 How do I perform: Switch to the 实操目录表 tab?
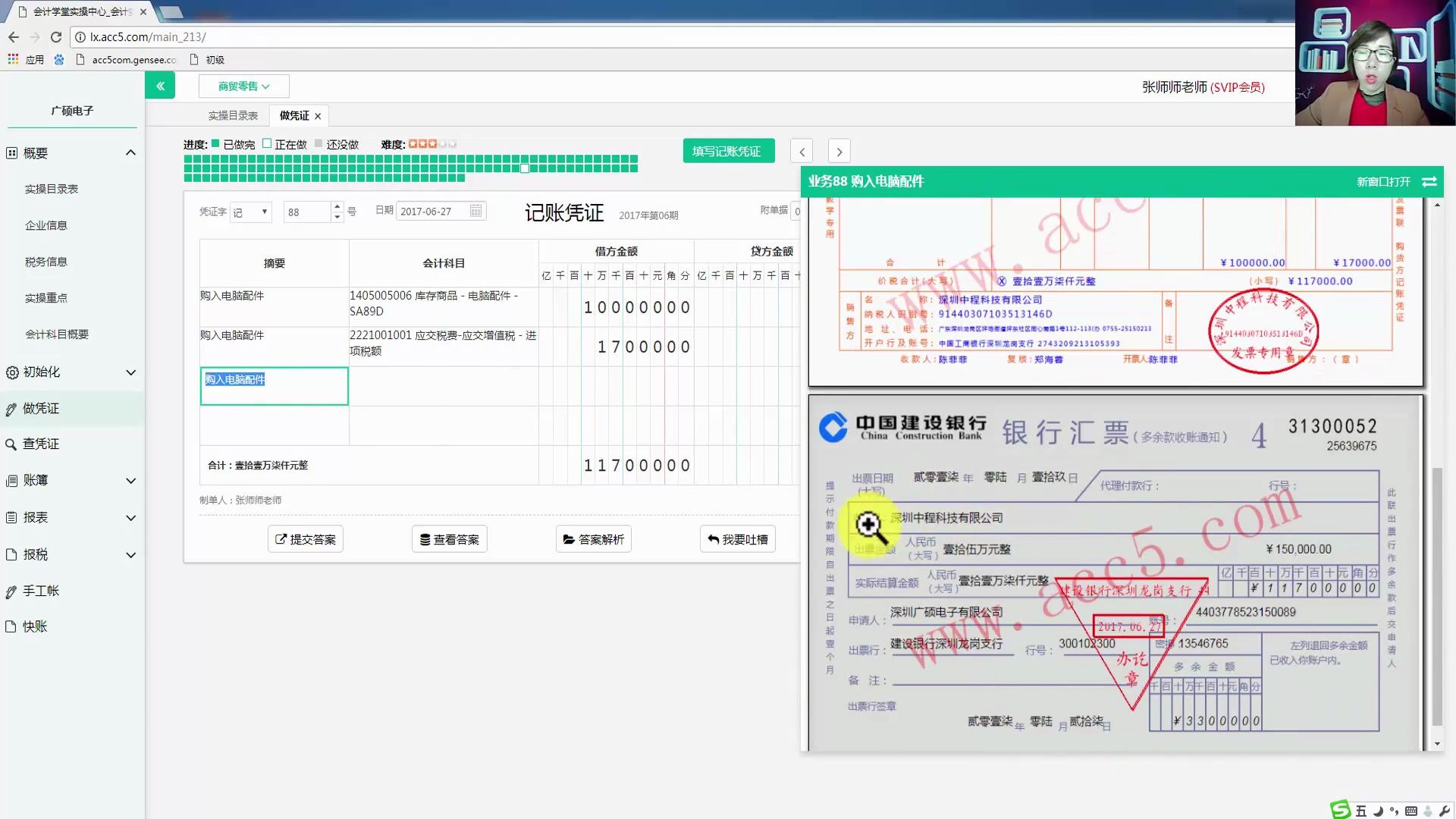click(x=232, y=115)
